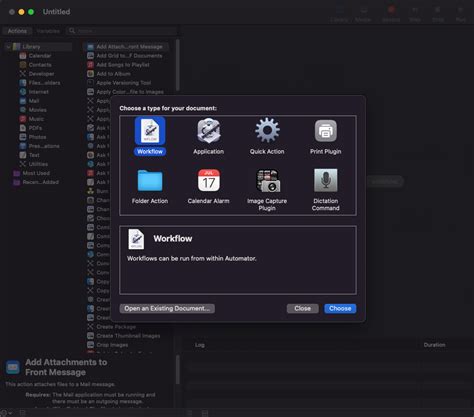Click the Log column header
Viewport: 474px width, 417px height.
click(x=200, y=345)
